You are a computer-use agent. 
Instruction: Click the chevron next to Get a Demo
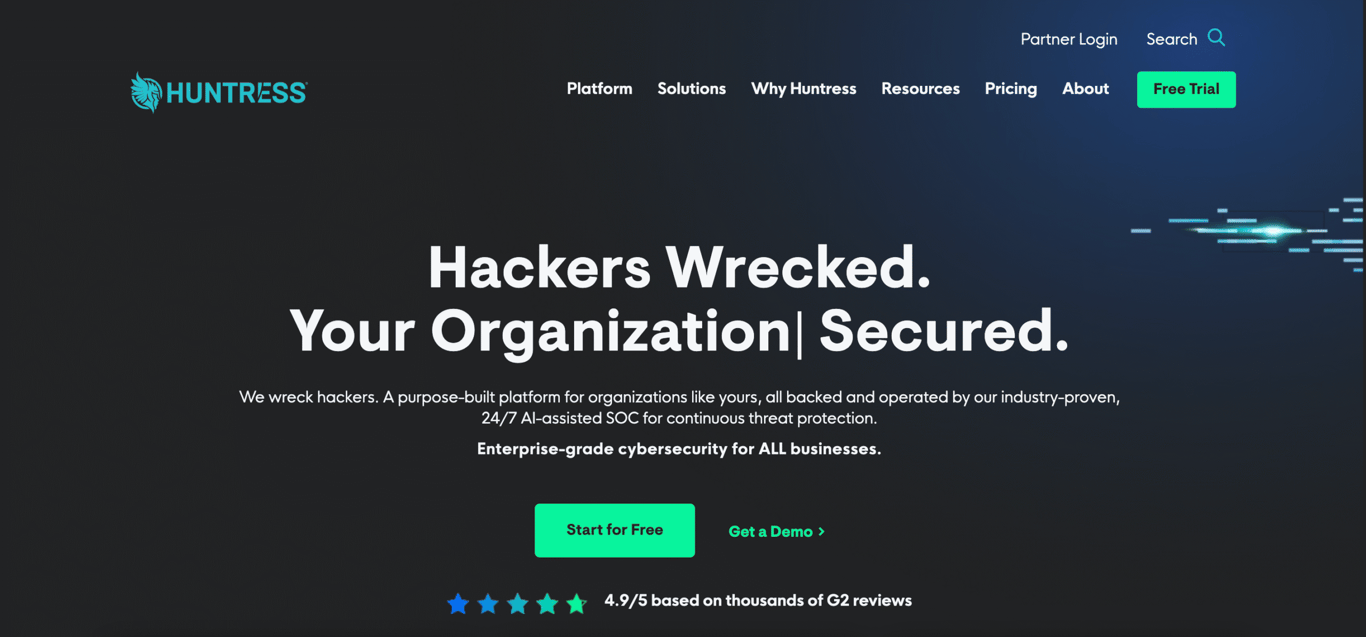(822, 532)
